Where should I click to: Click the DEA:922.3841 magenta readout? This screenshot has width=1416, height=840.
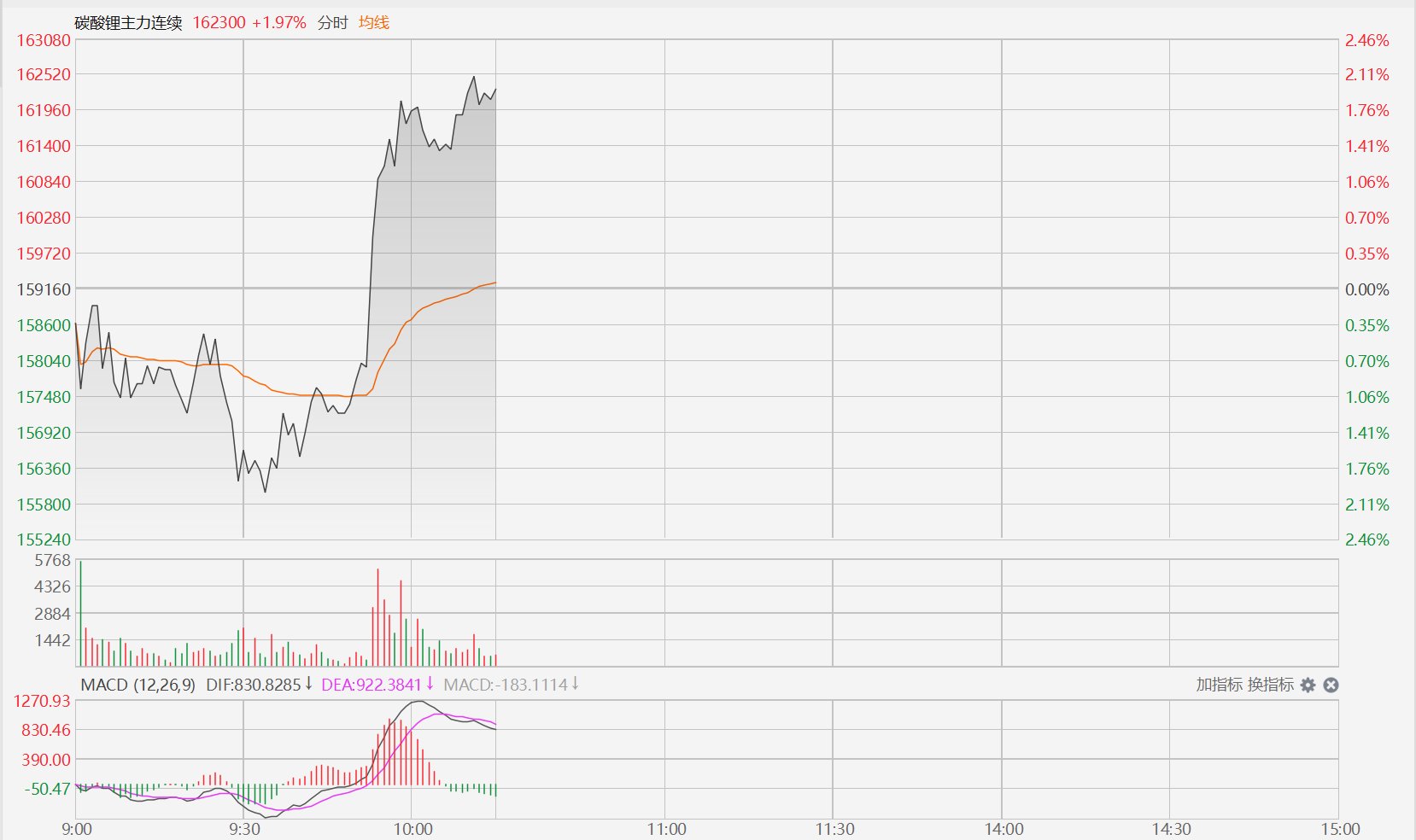click(x=372, y=685)
